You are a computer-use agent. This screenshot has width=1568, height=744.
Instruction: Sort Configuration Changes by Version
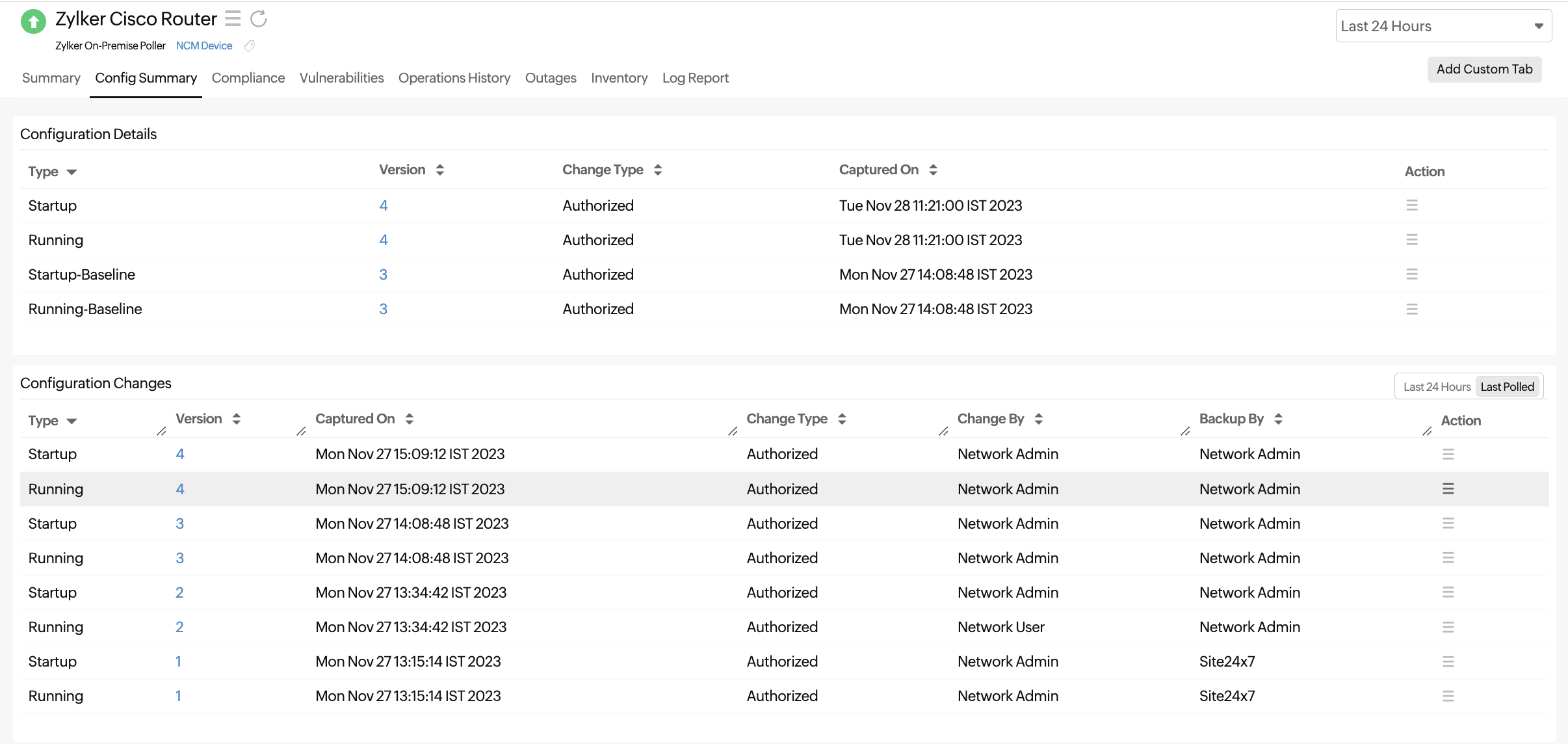[x=237, y=419]
